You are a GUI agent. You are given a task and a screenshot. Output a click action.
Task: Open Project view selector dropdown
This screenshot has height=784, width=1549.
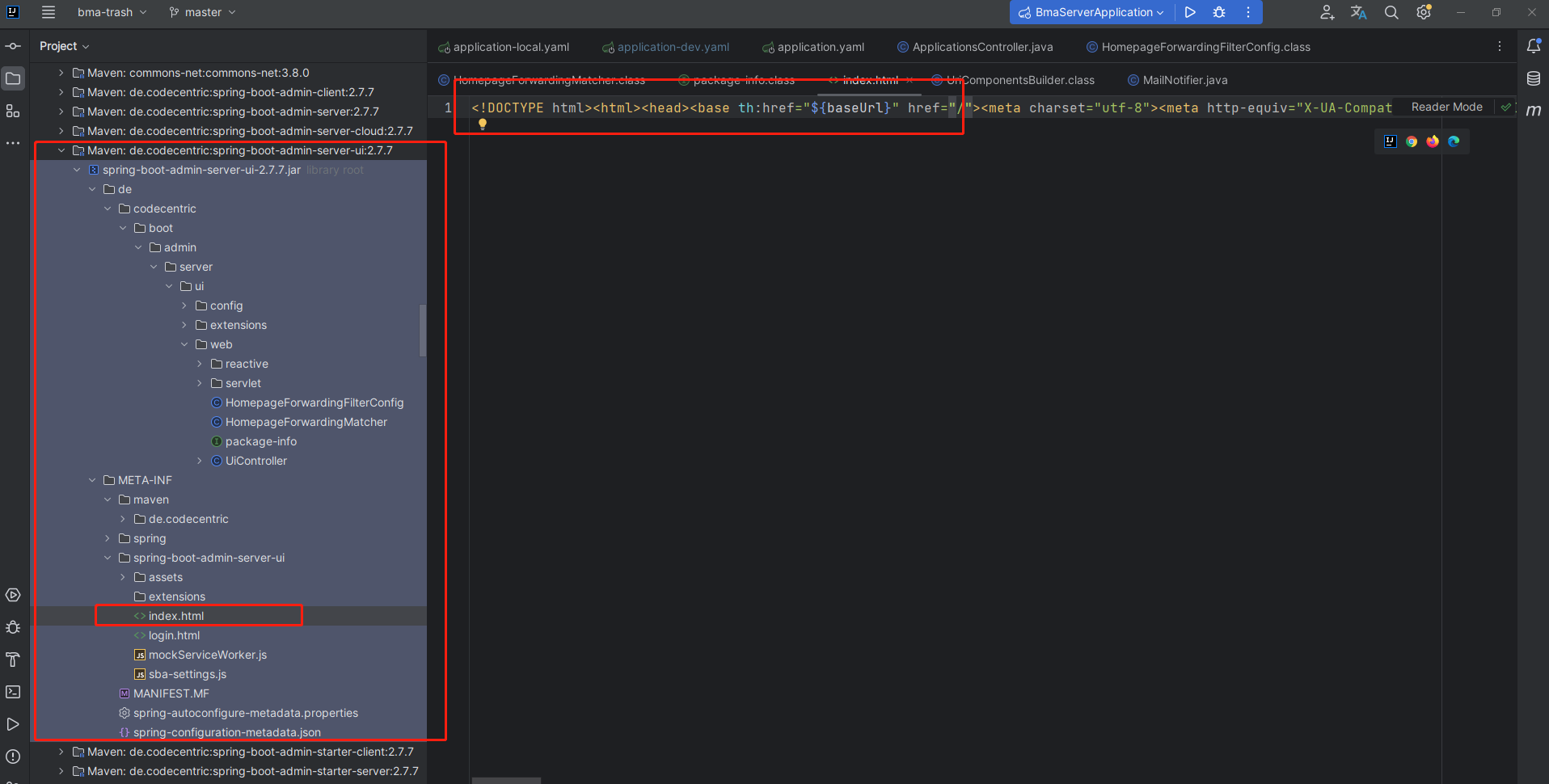click(x=65, y=46)
